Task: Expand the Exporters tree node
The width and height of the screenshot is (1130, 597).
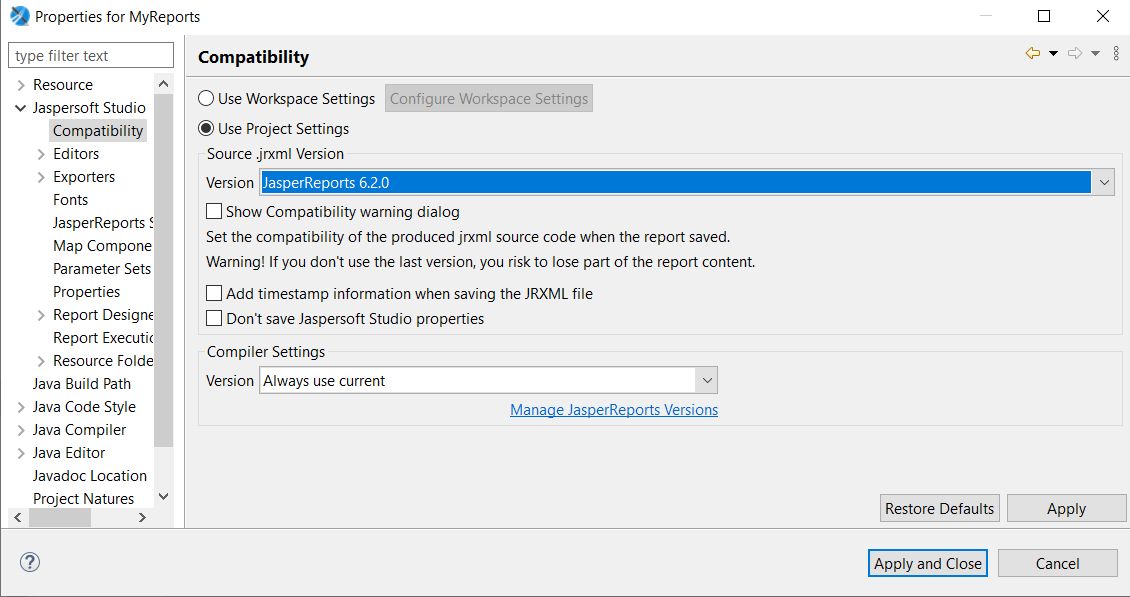Action: point(41,177)
